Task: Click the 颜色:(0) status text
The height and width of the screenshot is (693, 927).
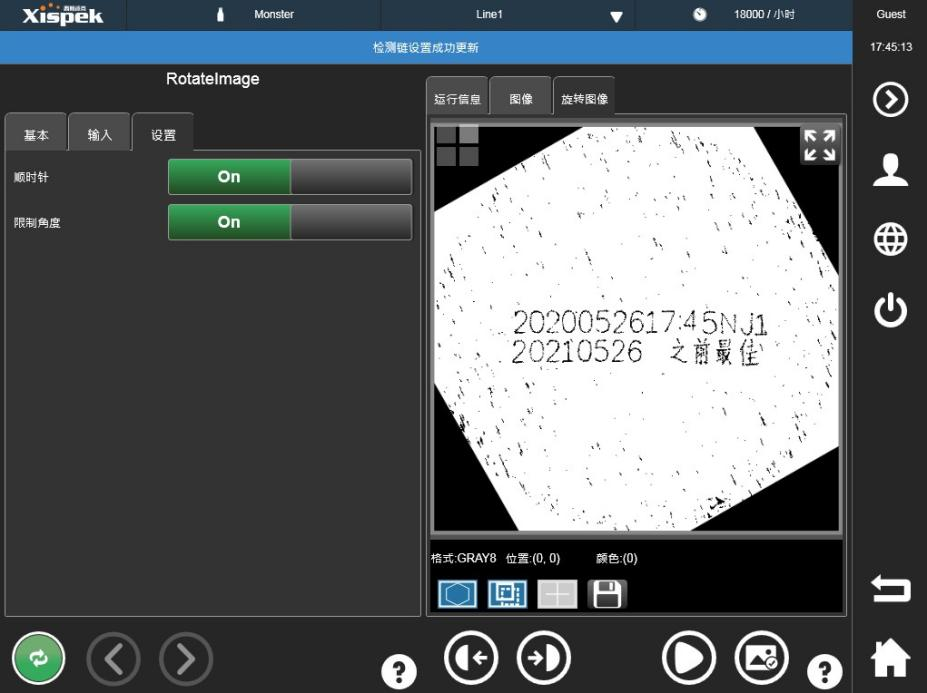Action: coord(617,558)
